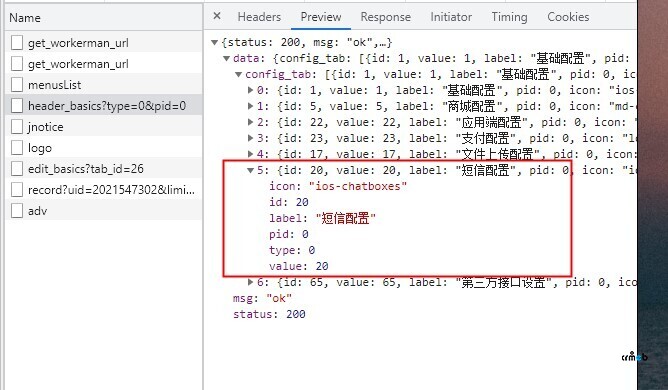Select the adv request row
Viewport: 668px width, 390px height.
(104, 211)
